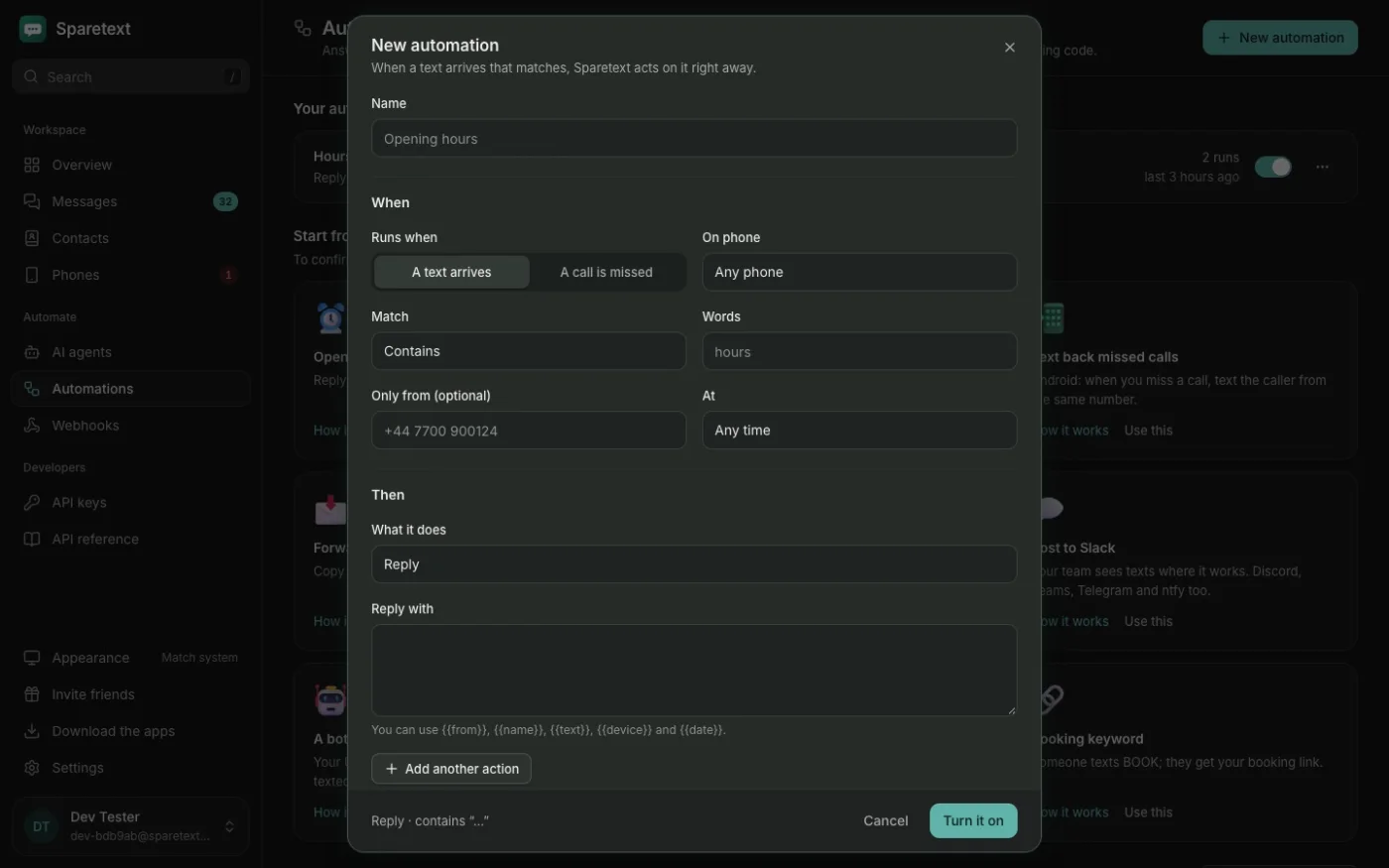Open Messages in the sidebar
This screenshot has width=1389, height=868.
[x=131, y=201]
